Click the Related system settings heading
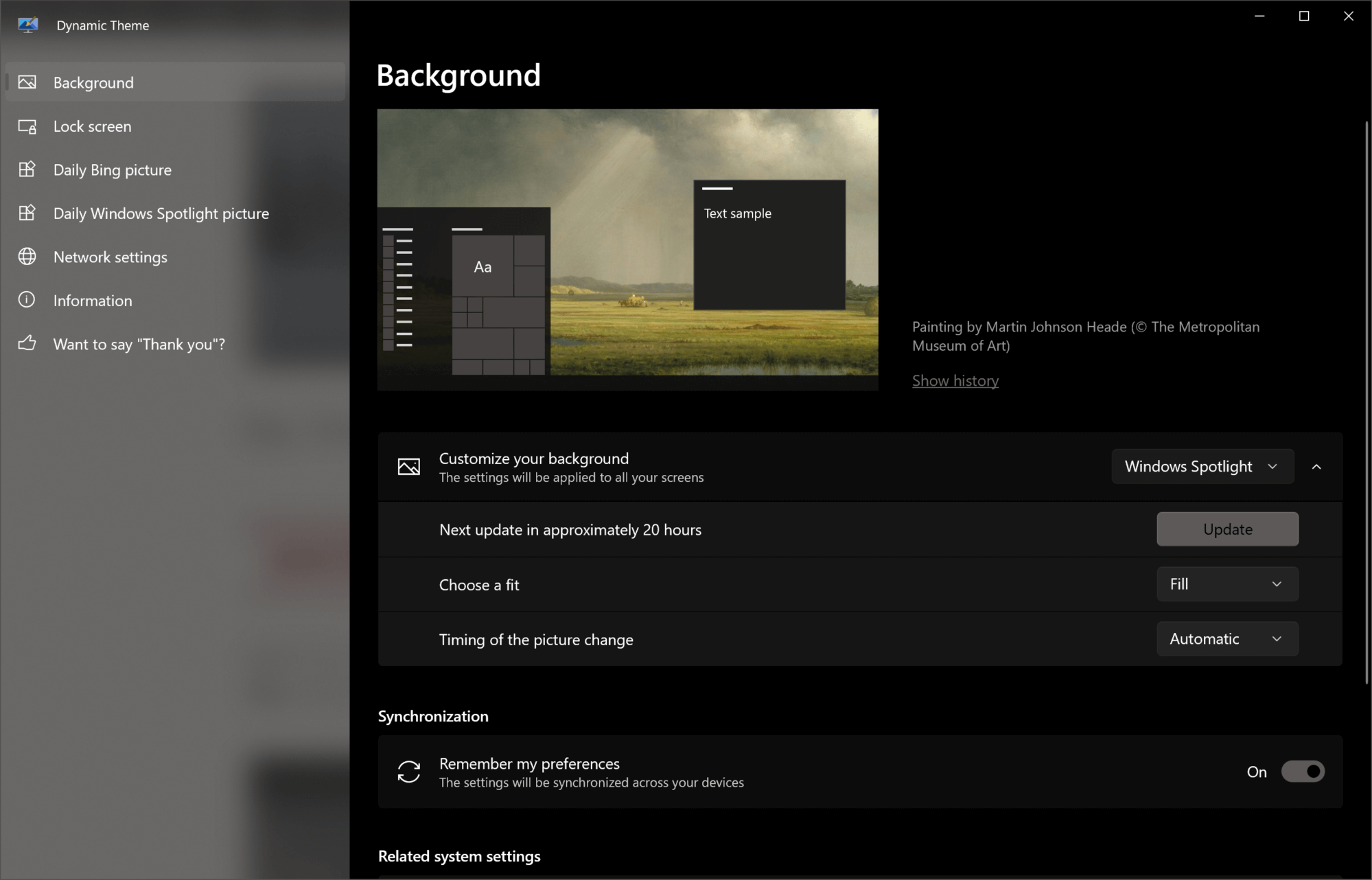Screen dimensions: 1372x880 click(459, 856)
